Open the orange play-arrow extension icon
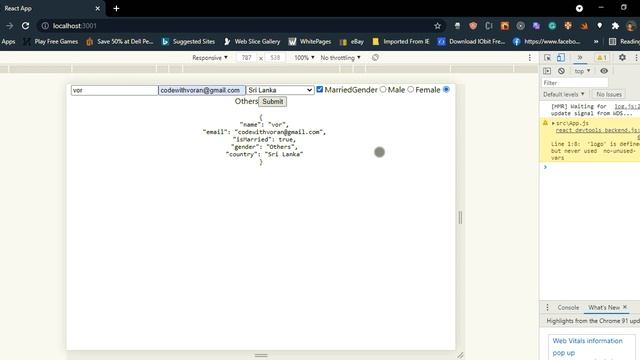This screenshot has height=360, width=640. click(504, 26)
